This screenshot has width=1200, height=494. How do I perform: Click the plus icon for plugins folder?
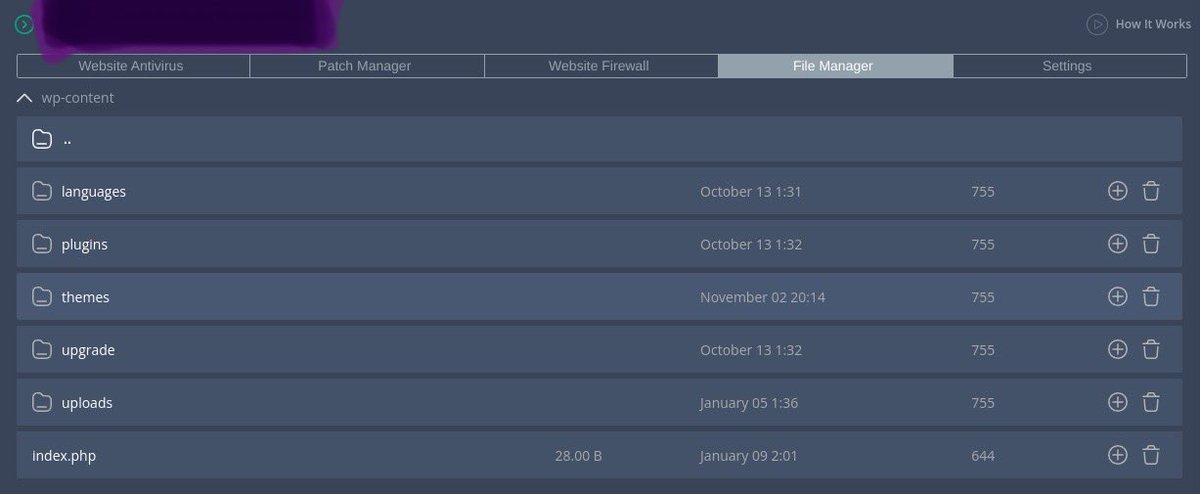pyautogui.click(x=1118, y=244)
